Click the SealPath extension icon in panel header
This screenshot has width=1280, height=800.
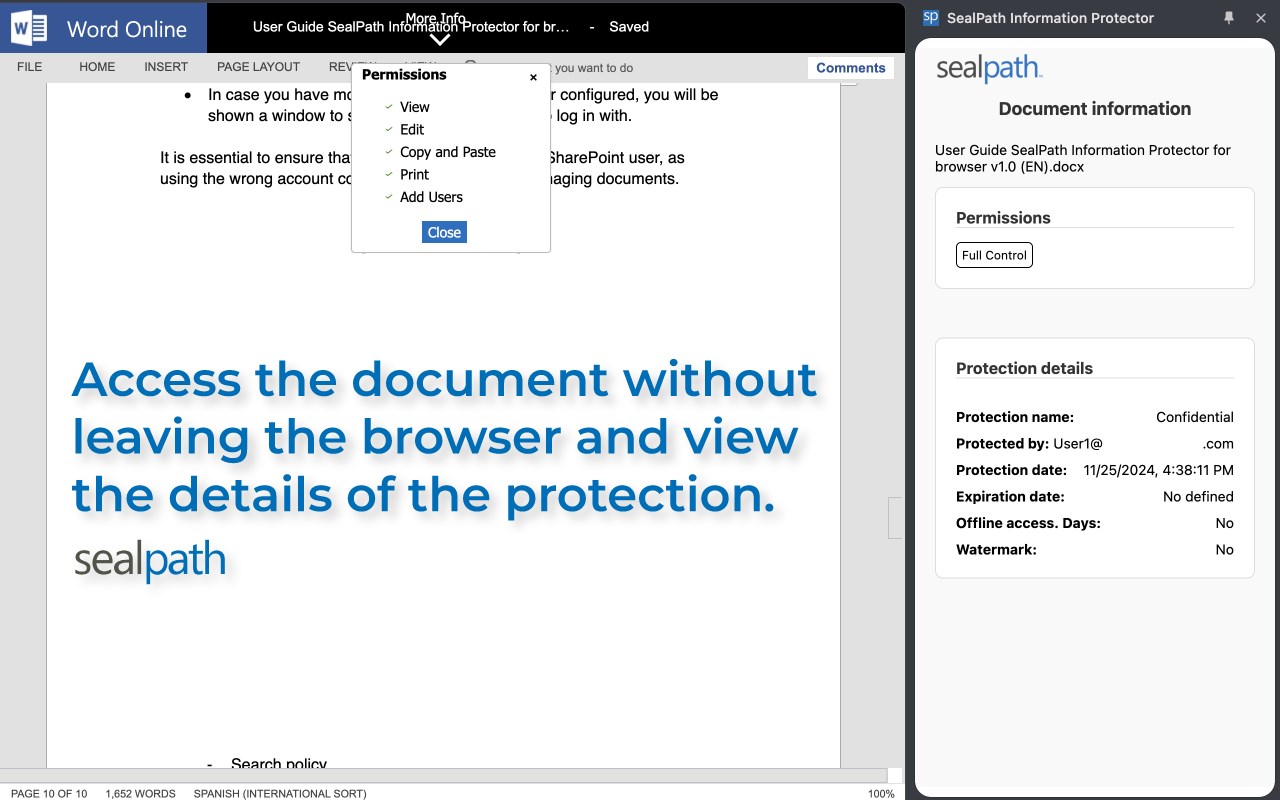click(x=931, y=18)
